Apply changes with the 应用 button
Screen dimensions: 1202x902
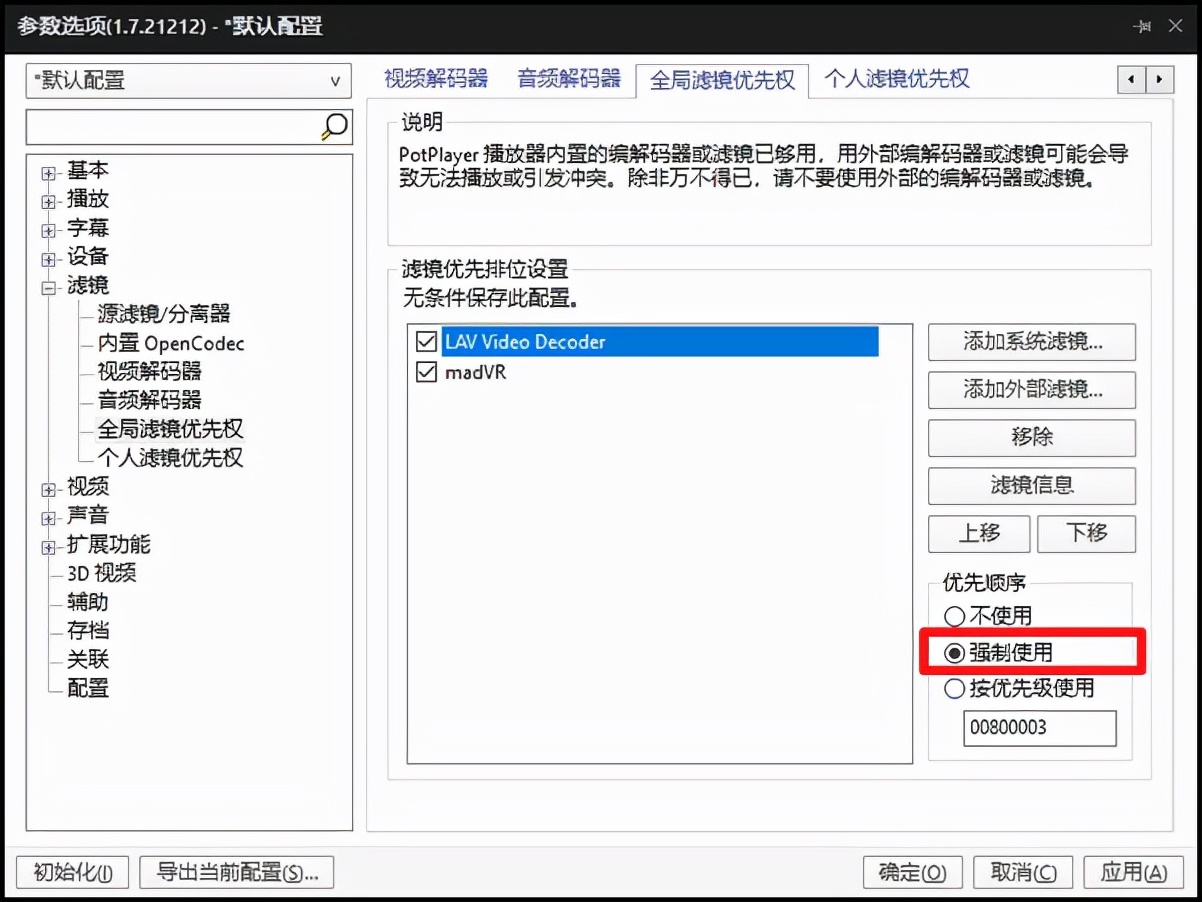(x=1133, y=872)
